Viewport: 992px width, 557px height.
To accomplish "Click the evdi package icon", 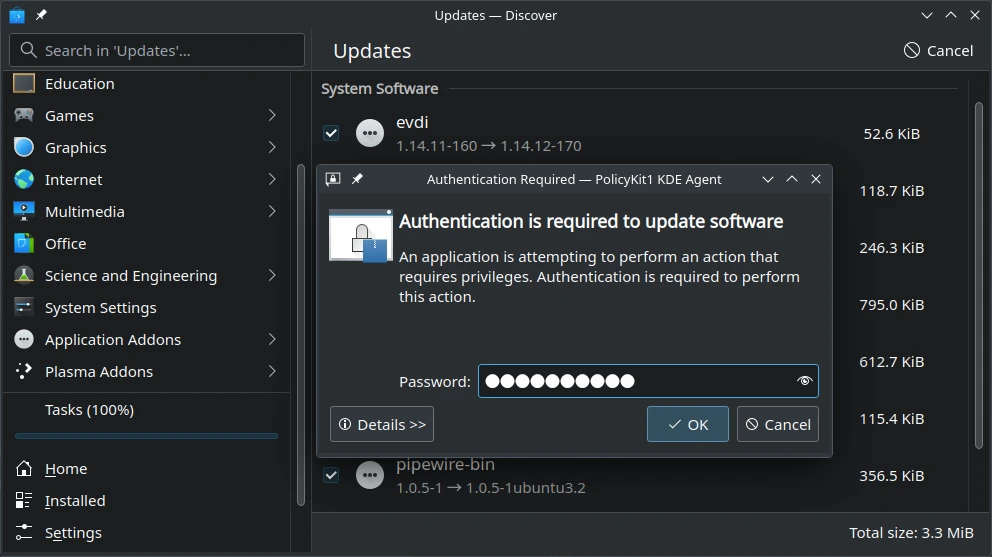I will 370,133.
